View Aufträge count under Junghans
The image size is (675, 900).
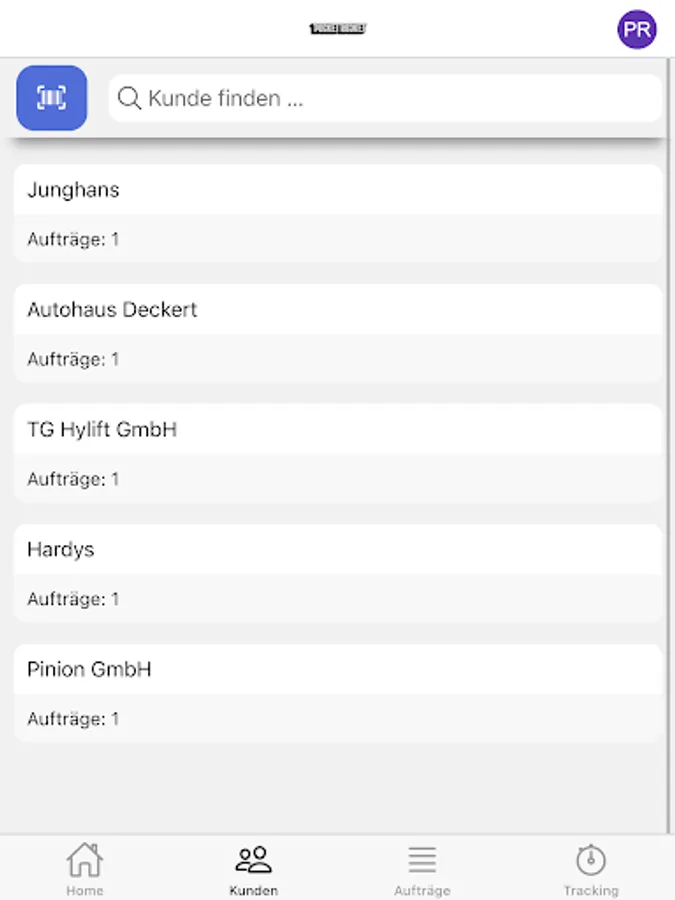click(73, 239)
